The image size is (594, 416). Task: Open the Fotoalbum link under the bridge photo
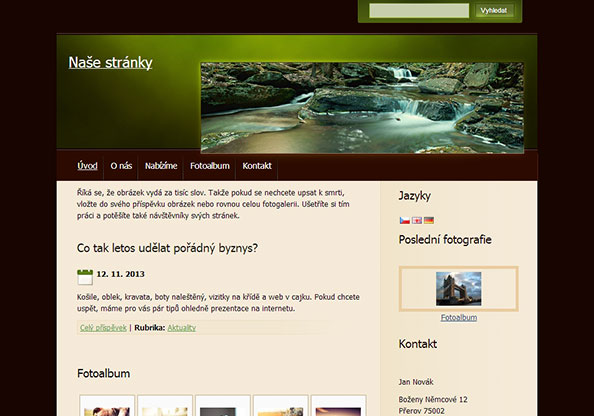coord(459,317)
